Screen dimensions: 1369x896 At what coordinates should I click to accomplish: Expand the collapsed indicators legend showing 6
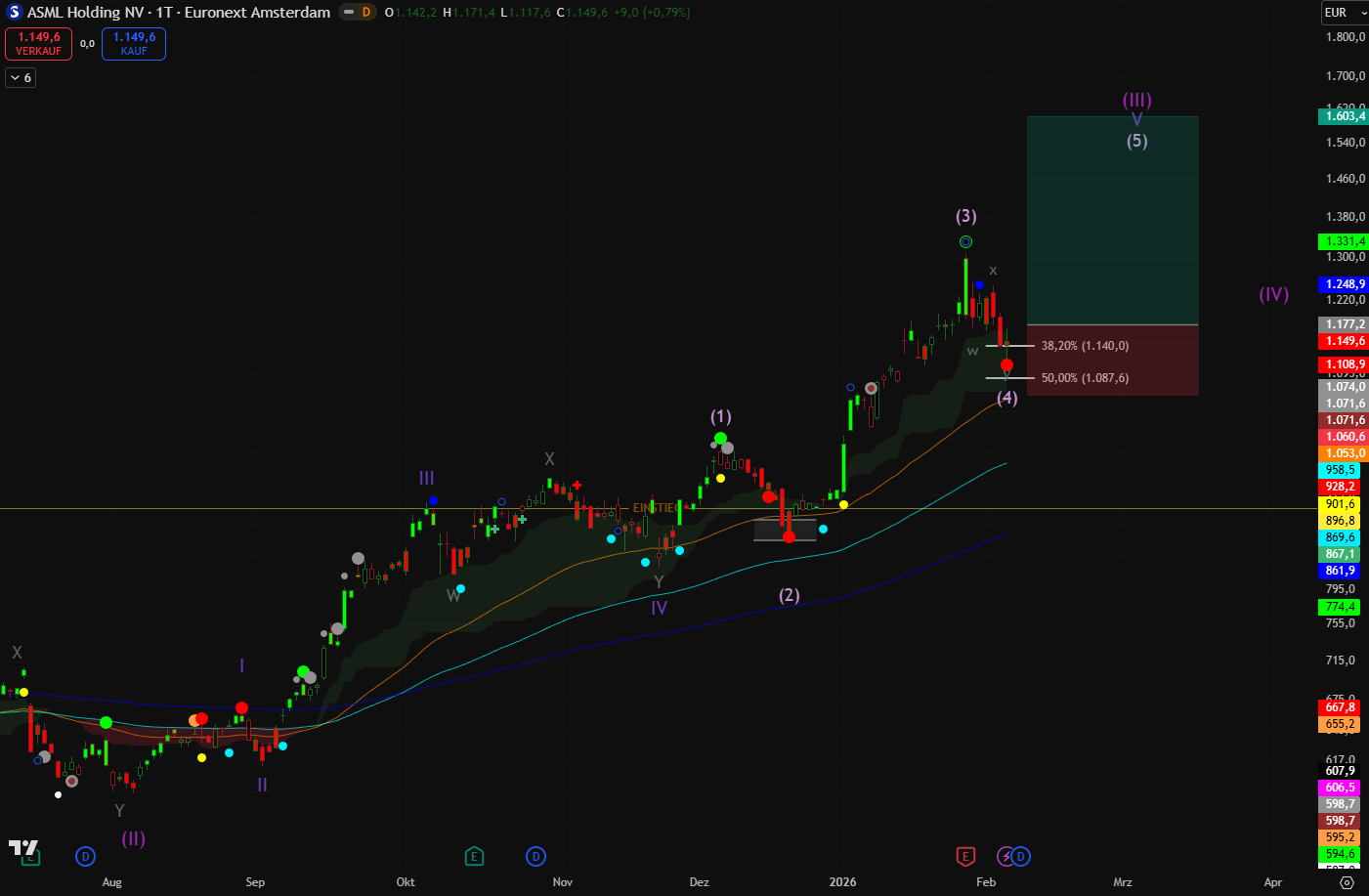(21, 77)
